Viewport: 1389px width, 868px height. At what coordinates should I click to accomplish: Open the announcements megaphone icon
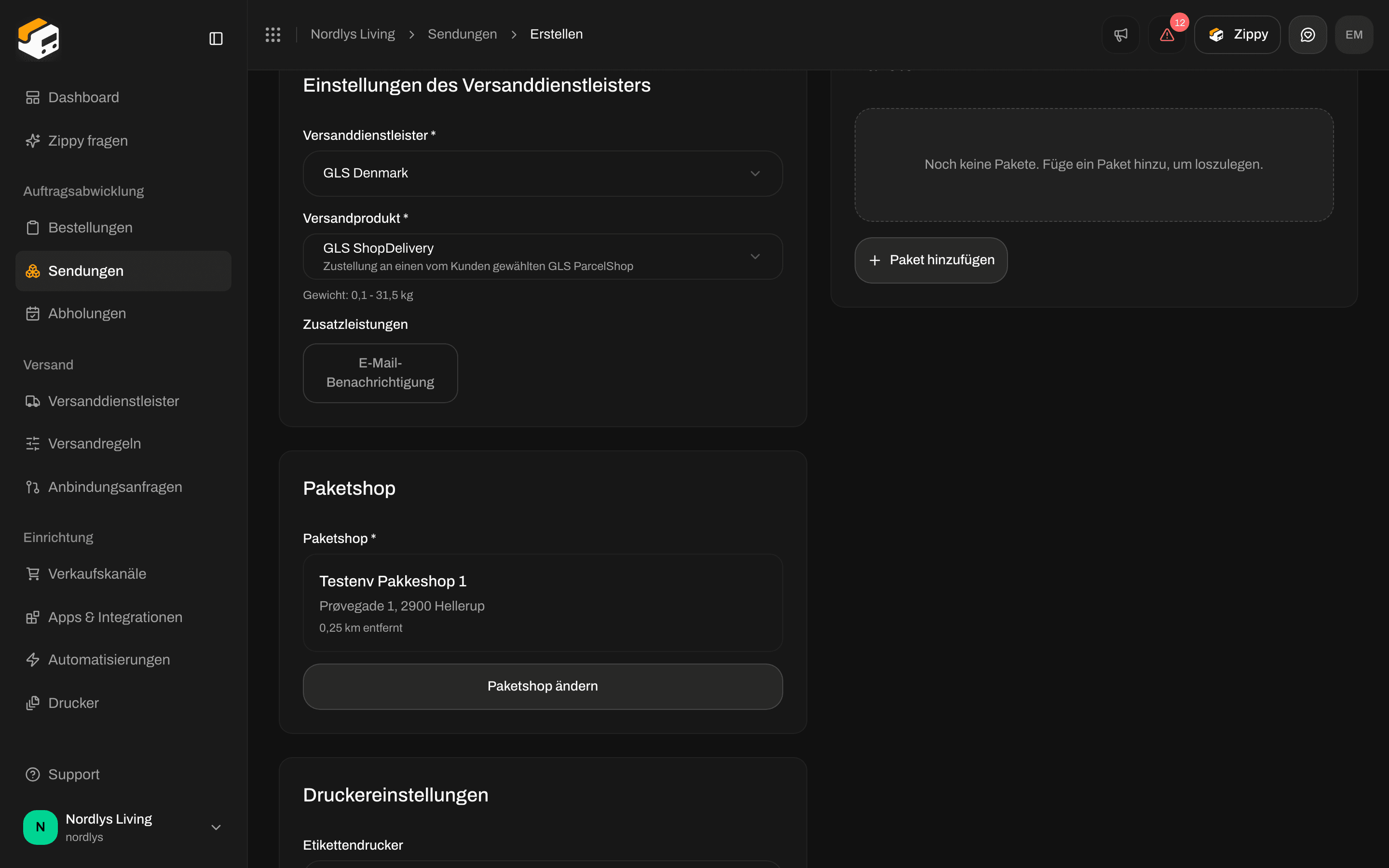1120,34
